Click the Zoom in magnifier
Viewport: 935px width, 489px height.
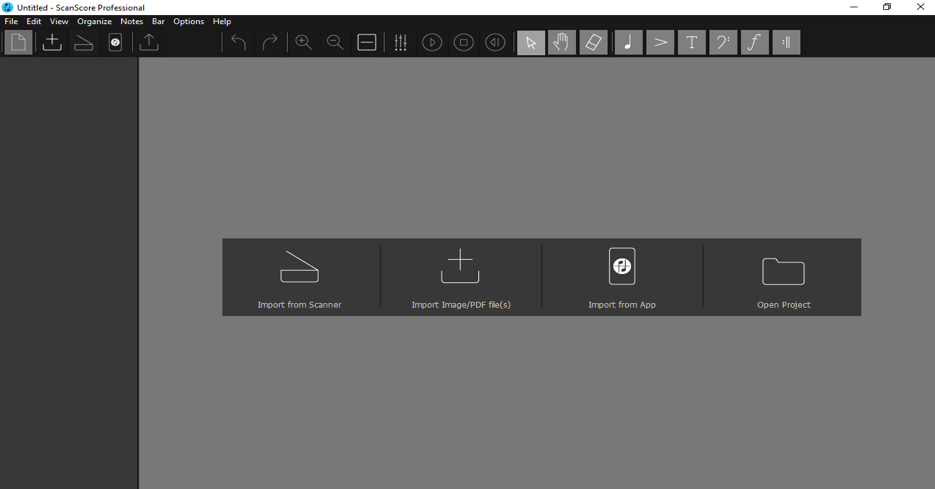click(304, 42)
